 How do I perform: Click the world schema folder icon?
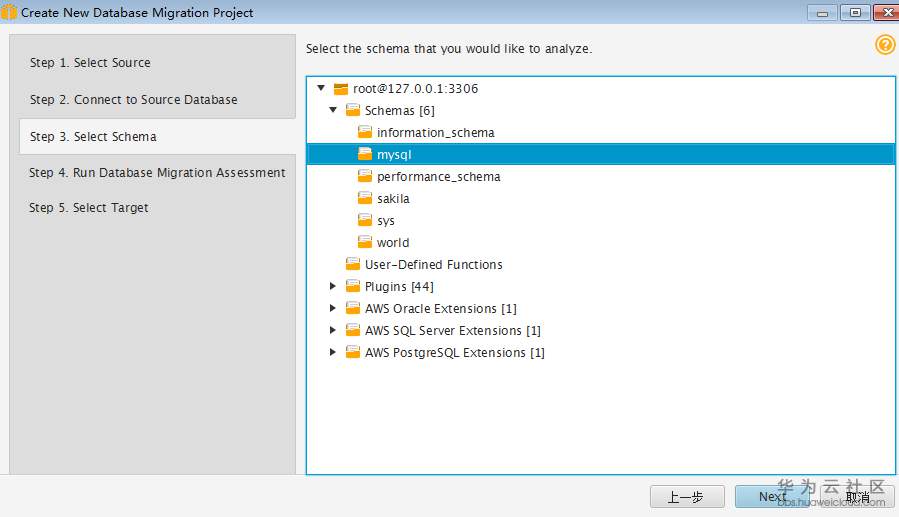tap(365, 242)
